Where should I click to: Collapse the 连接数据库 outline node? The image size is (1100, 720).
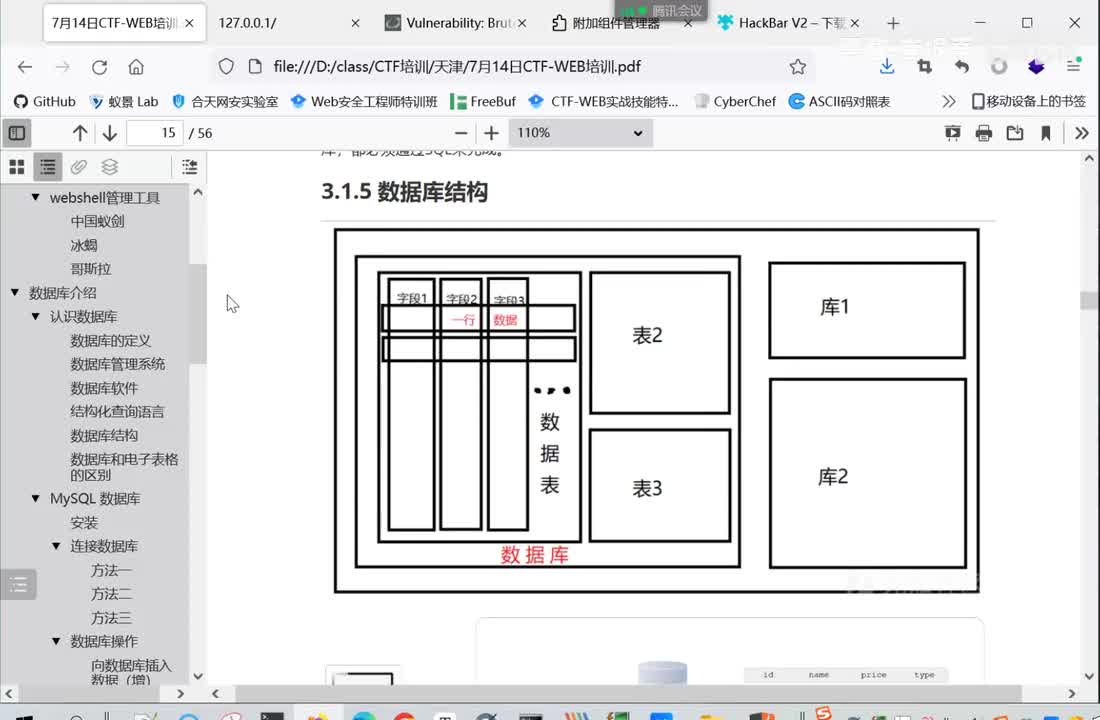(56, 546)
